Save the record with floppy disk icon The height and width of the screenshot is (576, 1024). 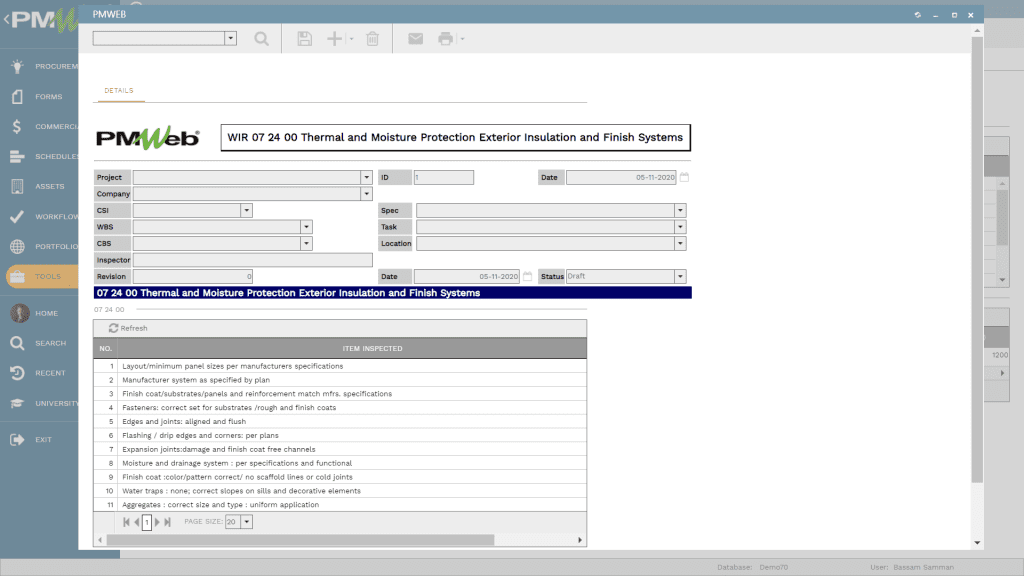point(304,39)
